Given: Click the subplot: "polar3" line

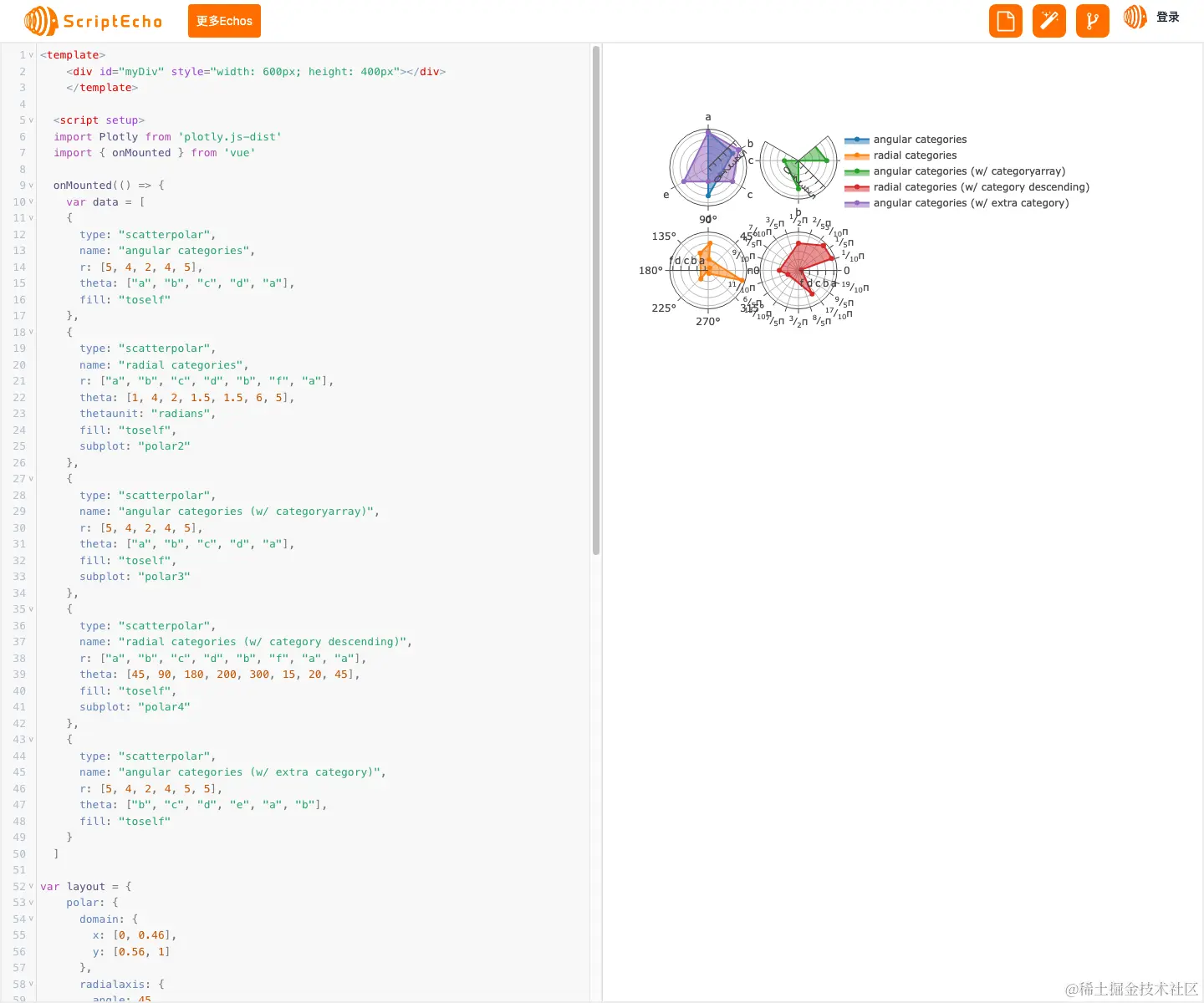Looking at the screenshot, I should (x=135, y=577).
